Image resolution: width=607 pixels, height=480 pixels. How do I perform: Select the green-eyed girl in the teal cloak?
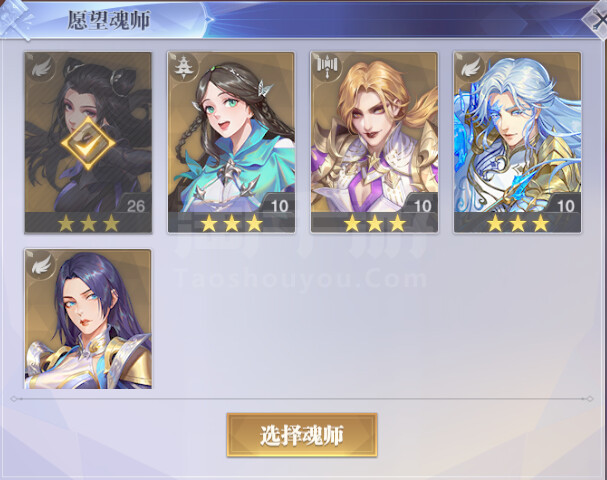231,142
